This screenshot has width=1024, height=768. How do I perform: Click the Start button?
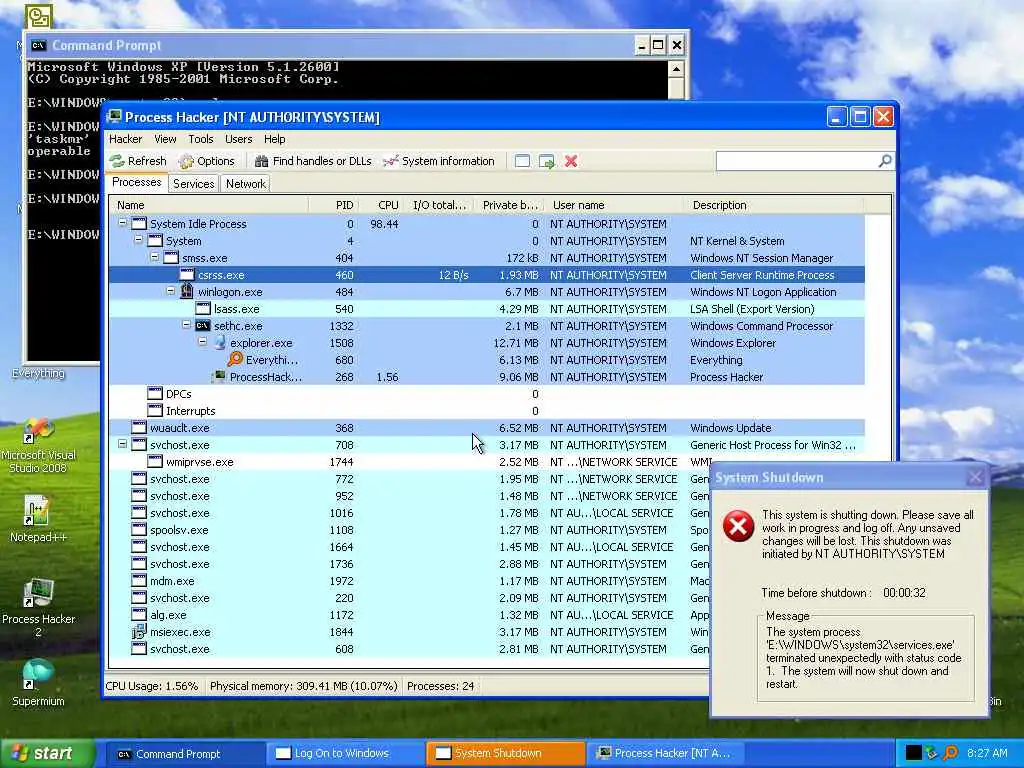click(46, 754)
